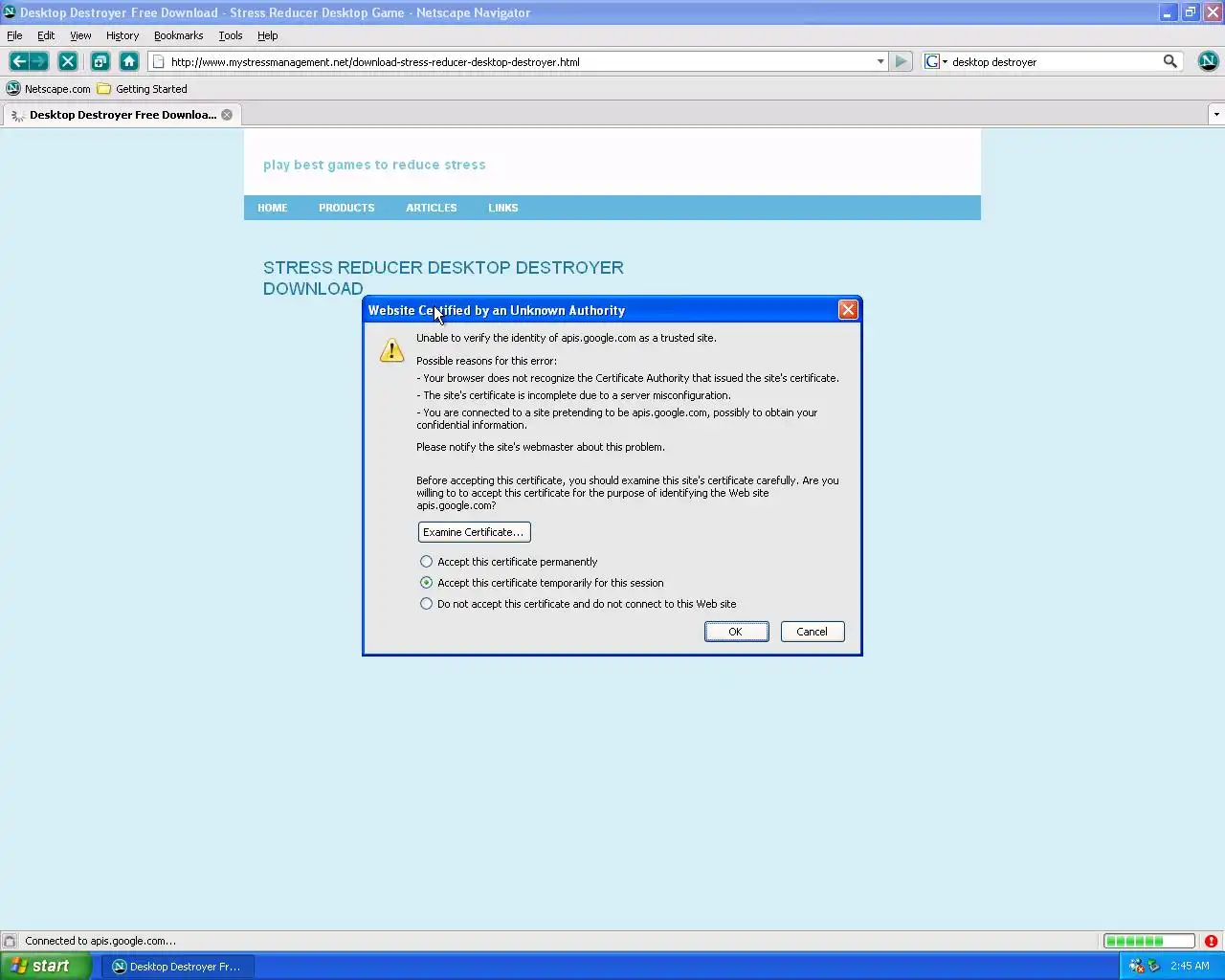The height and width of the screenshot is (980, 1225).
Task: Select Accept this certificate permanently
Action: pyautogui.click(x=426, y=562)
